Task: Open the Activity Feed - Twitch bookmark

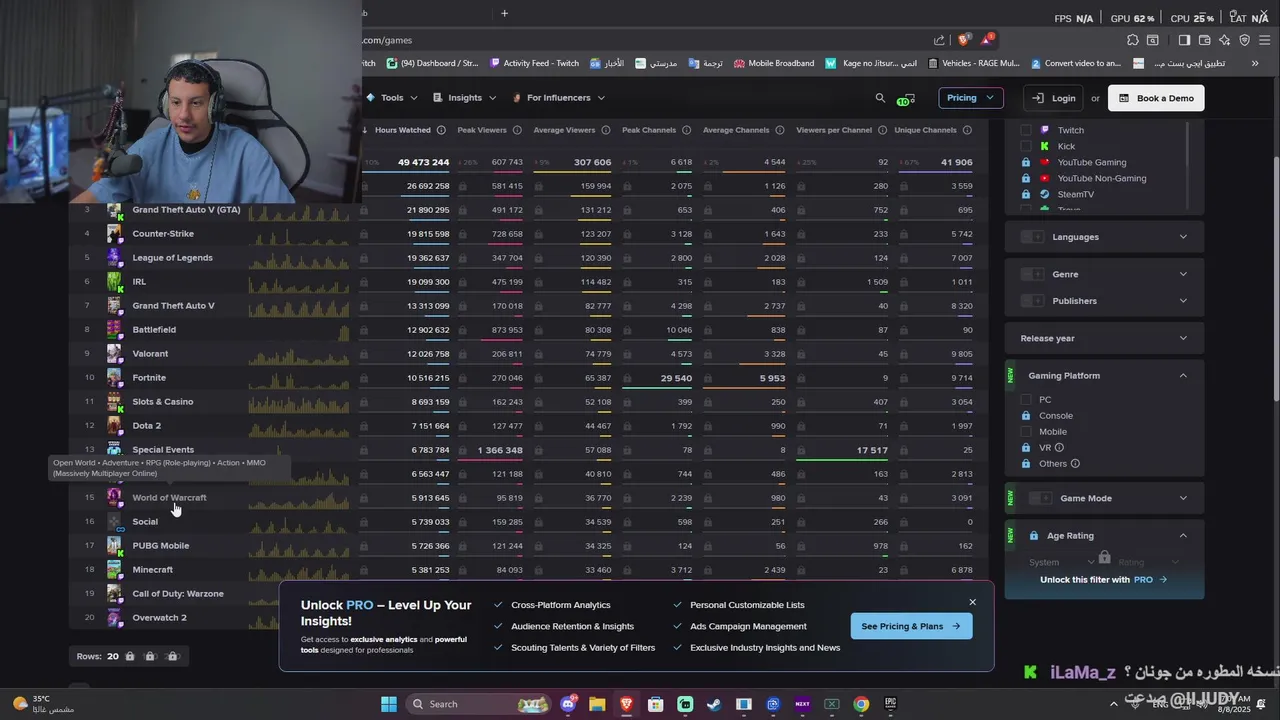Action: 534,63
